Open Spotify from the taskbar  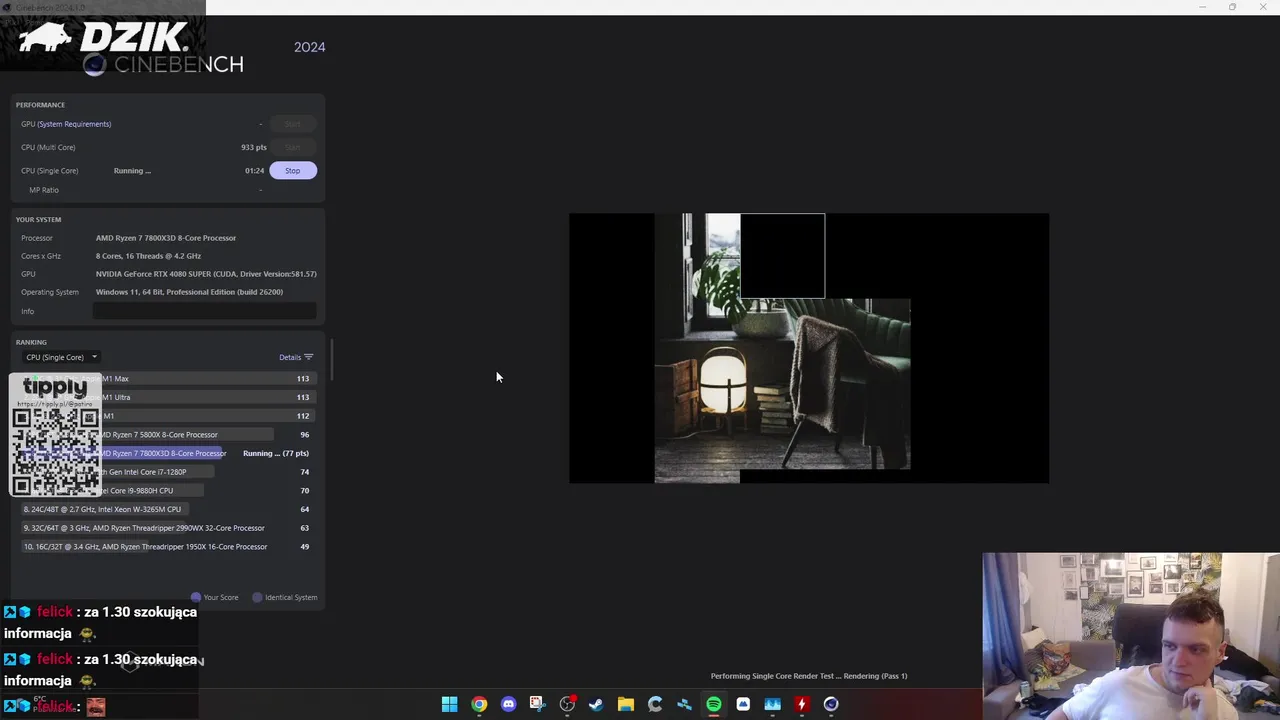(713, 704)
